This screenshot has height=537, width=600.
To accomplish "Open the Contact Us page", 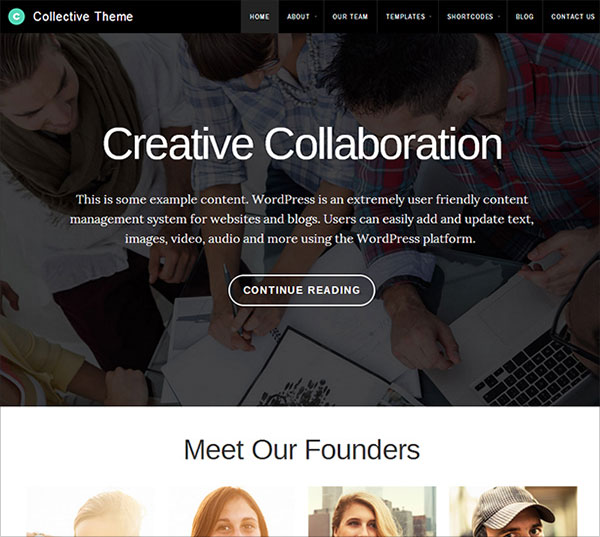I will point(572,16).
